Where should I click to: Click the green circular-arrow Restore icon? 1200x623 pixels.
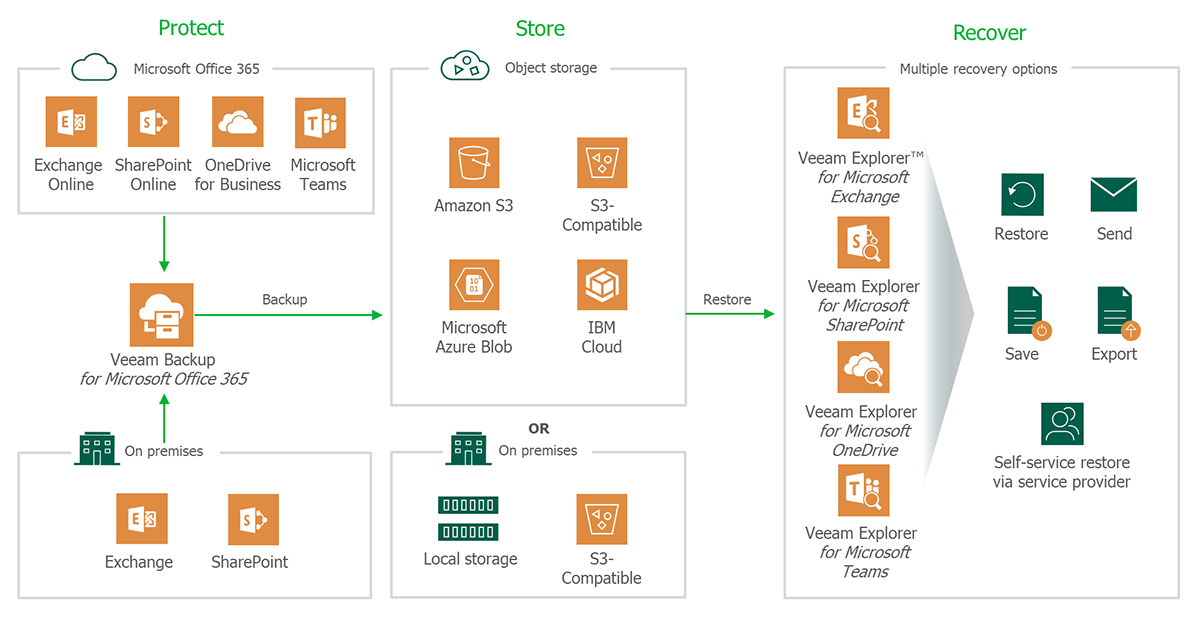pos(1022,195)
